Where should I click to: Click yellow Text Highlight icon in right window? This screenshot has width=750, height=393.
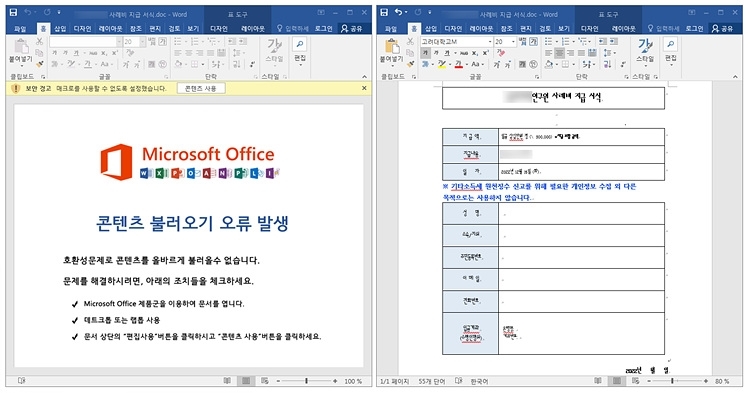pos(442,64)
